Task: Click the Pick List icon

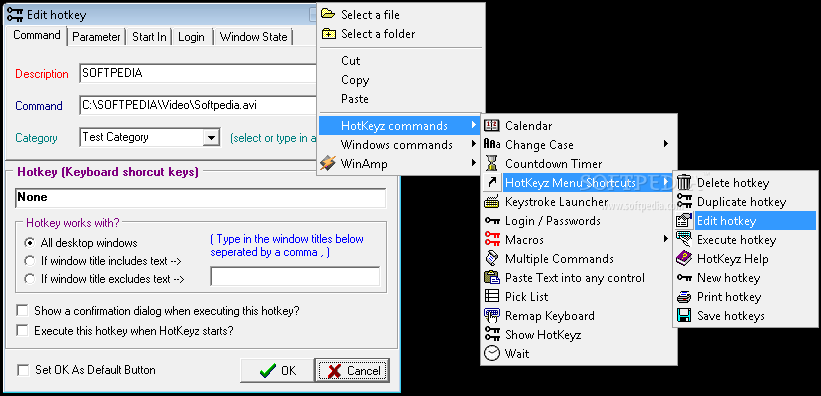Action: click(x=492, y=296)
